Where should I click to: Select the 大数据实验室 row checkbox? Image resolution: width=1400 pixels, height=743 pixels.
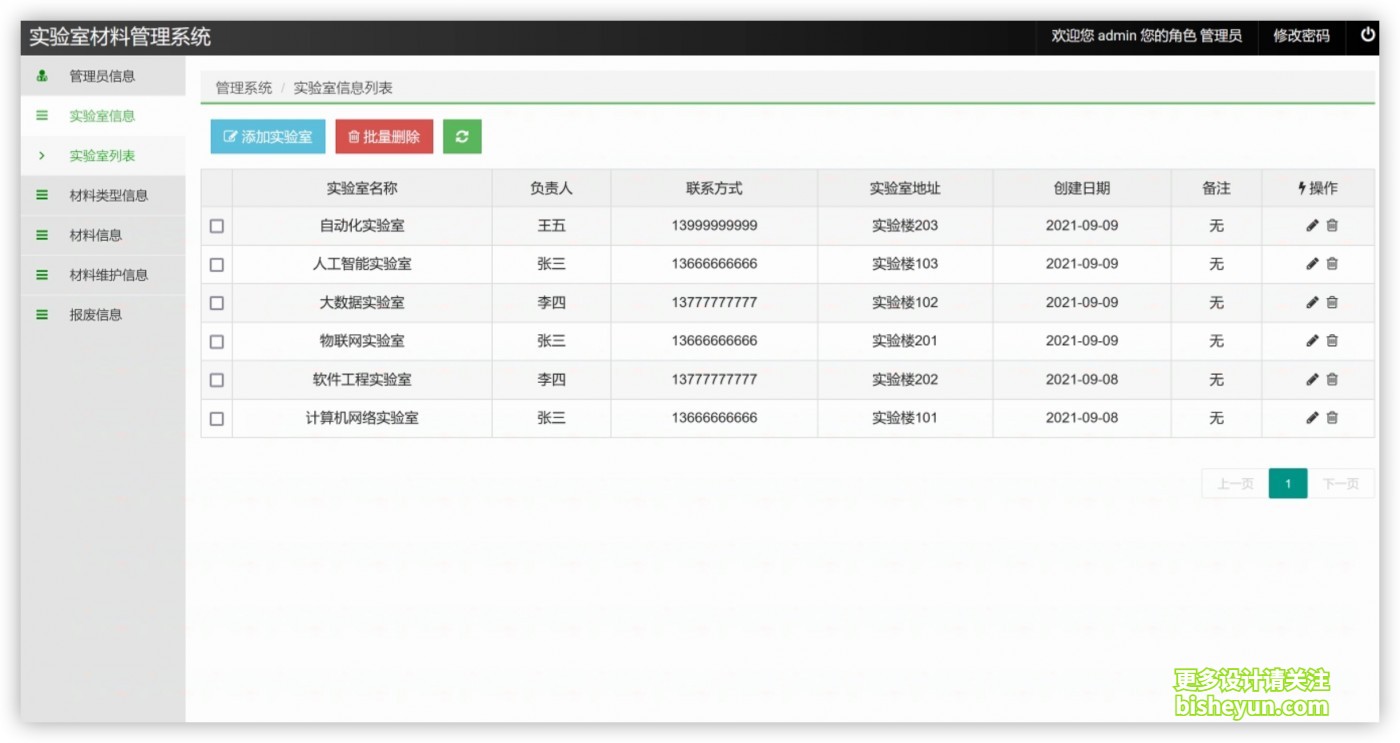click(217, 303)
